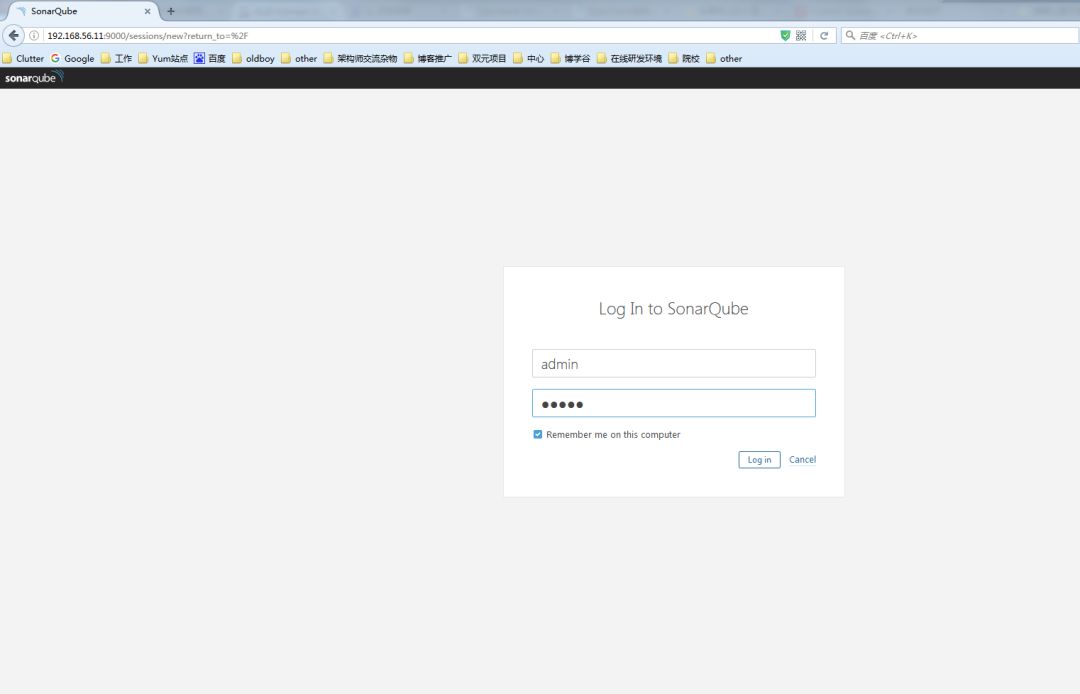Open the 工作 bookmark folder
Viewport: 1080px width, 694px height.
(x=116, y=59)
